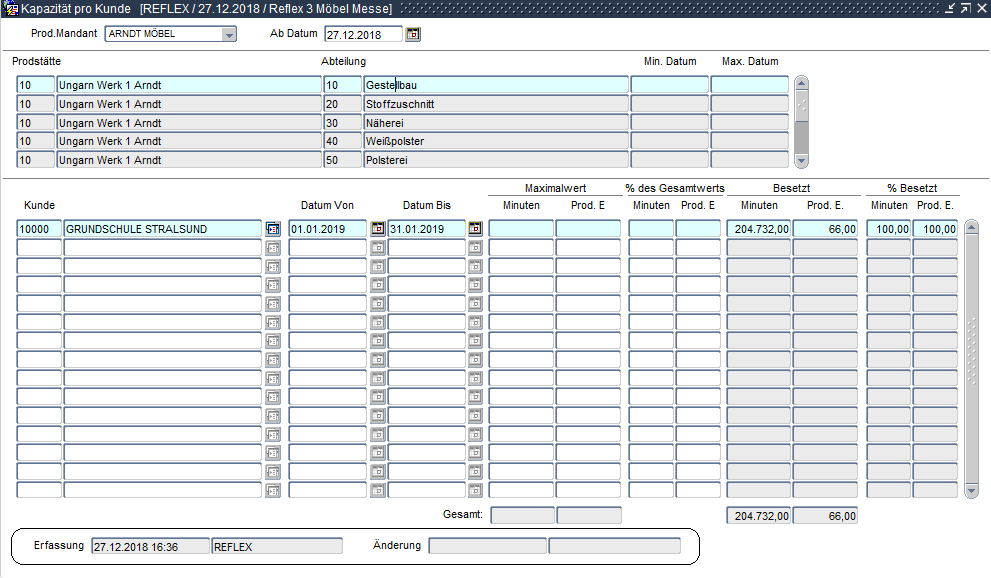Open the Ab Datum calendar picker

[413, 34]
